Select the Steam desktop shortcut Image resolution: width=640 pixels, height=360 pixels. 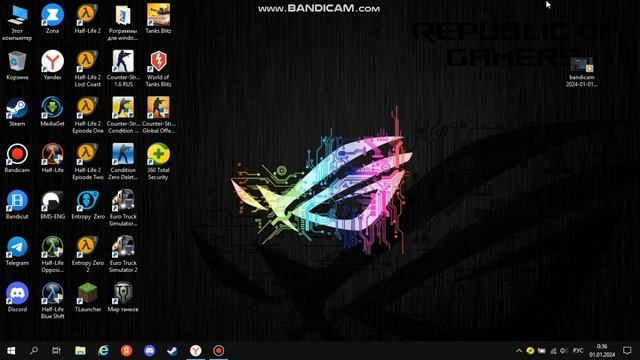click(x=17, y=112)
